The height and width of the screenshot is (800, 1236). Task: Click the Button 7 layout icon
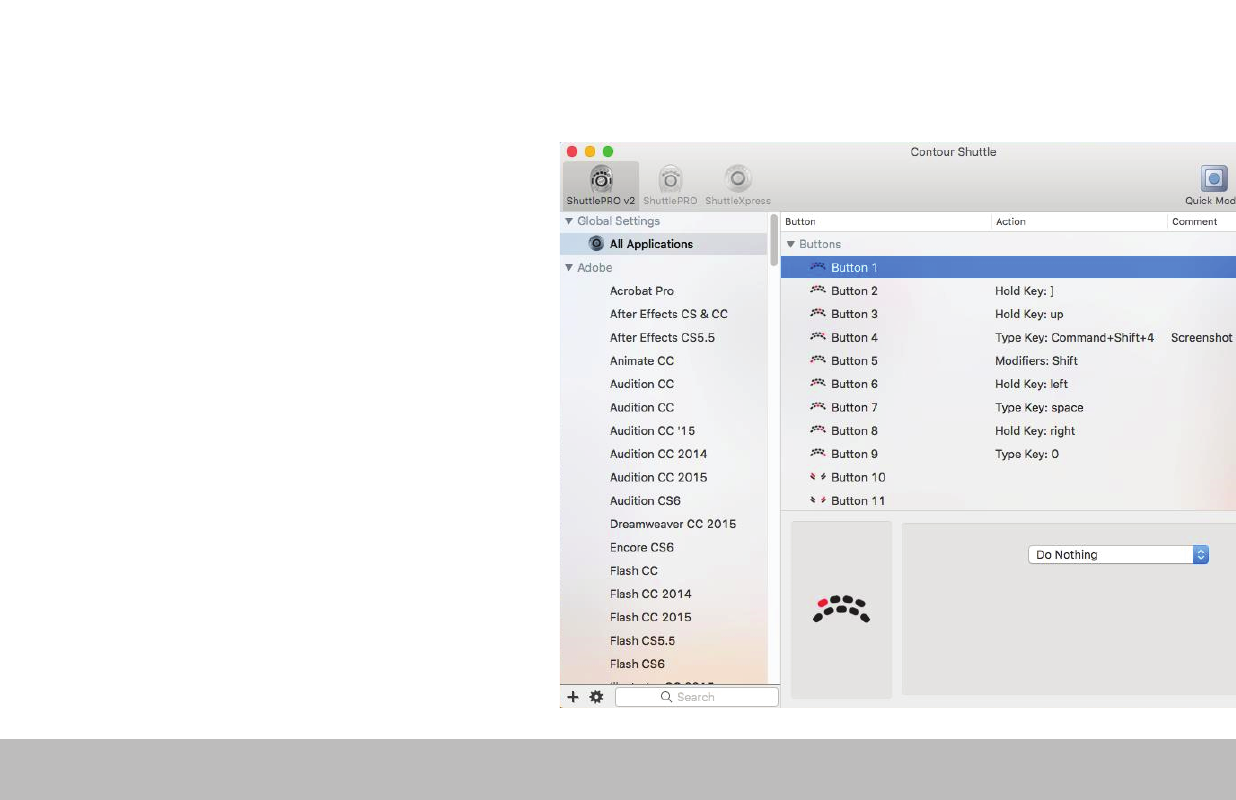click(818, 407)
